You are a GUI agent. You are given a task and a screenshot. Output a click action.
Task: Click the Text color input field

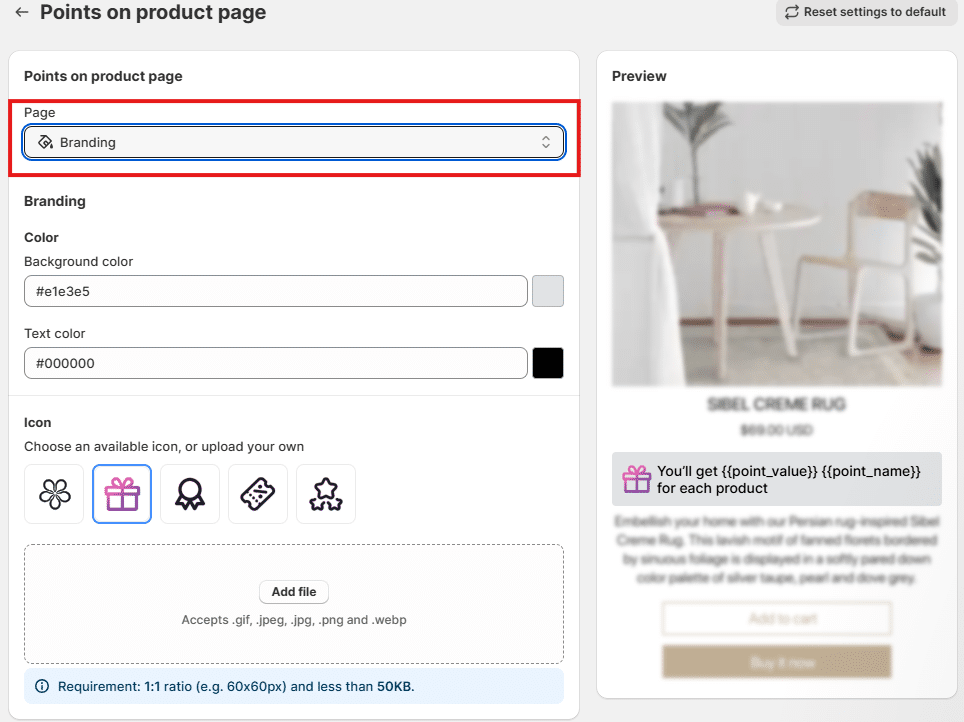[x=276, y=363]
